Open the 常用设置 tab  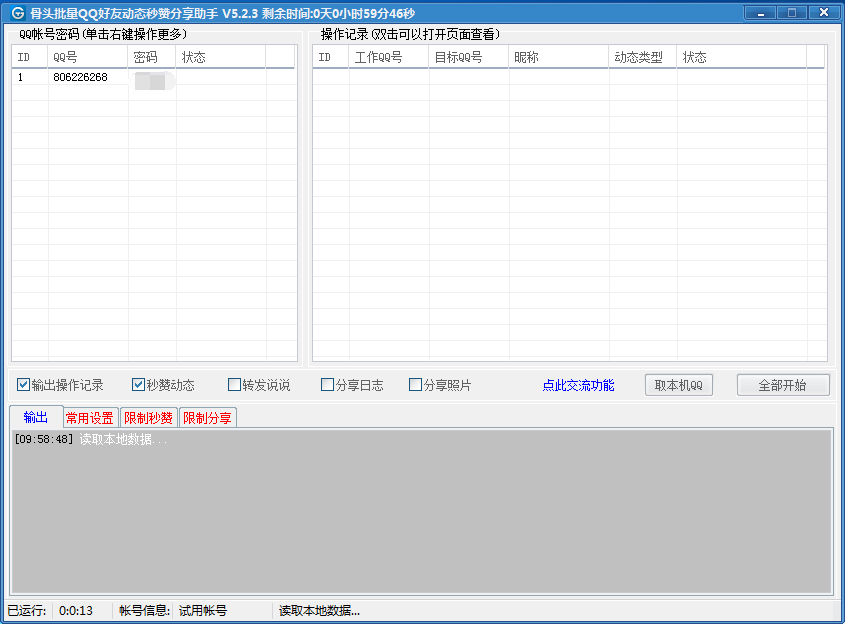click(89, 418)
